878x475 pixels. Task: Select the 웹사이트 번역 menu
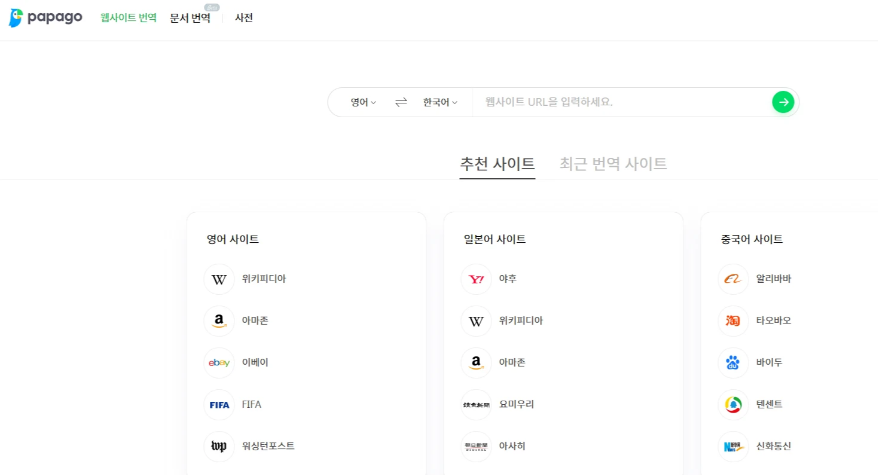point(128,18)
